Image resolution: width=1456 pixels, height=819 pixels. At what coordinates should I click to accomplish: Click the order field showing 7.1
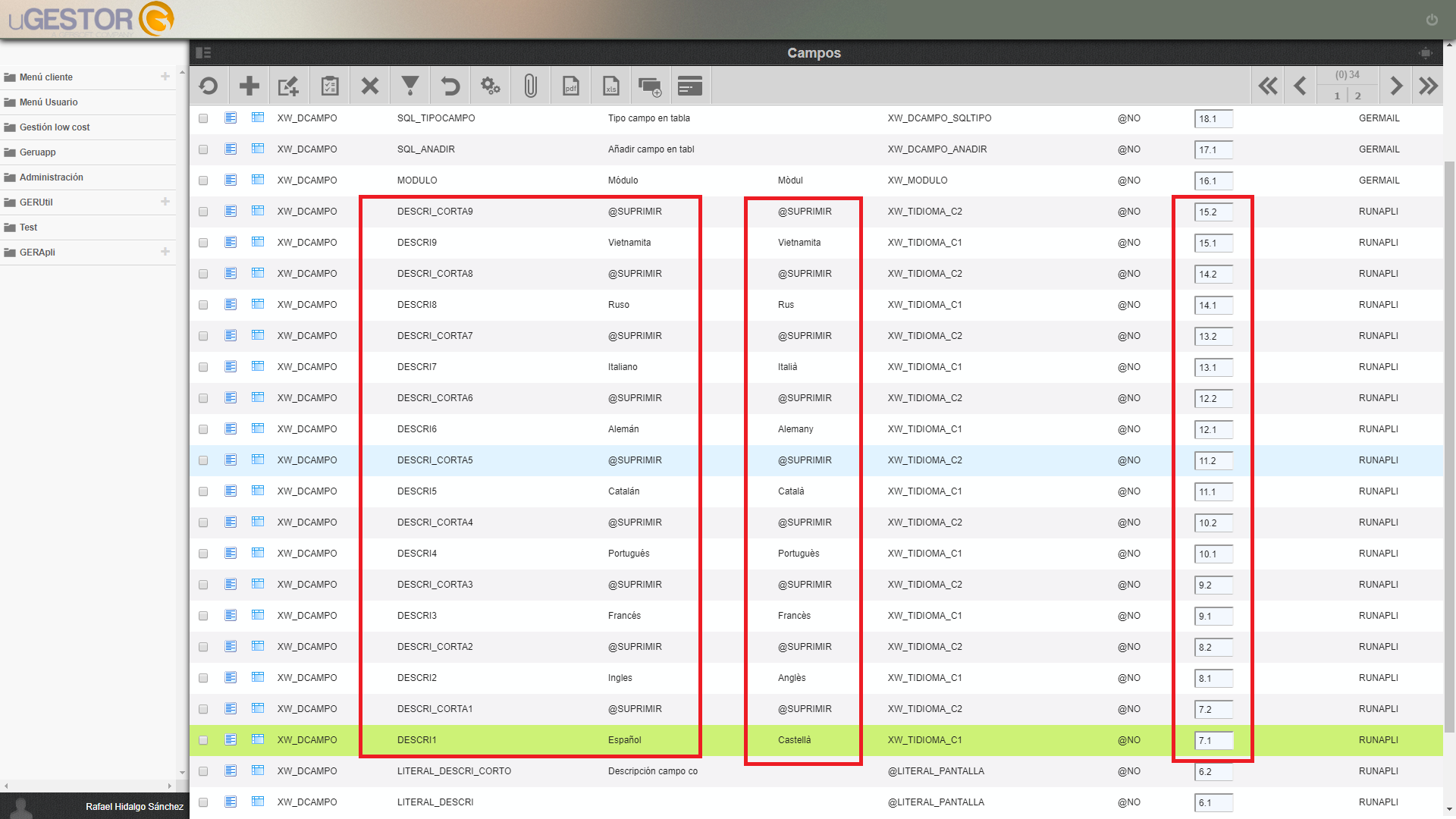(x=1213, y=741)
